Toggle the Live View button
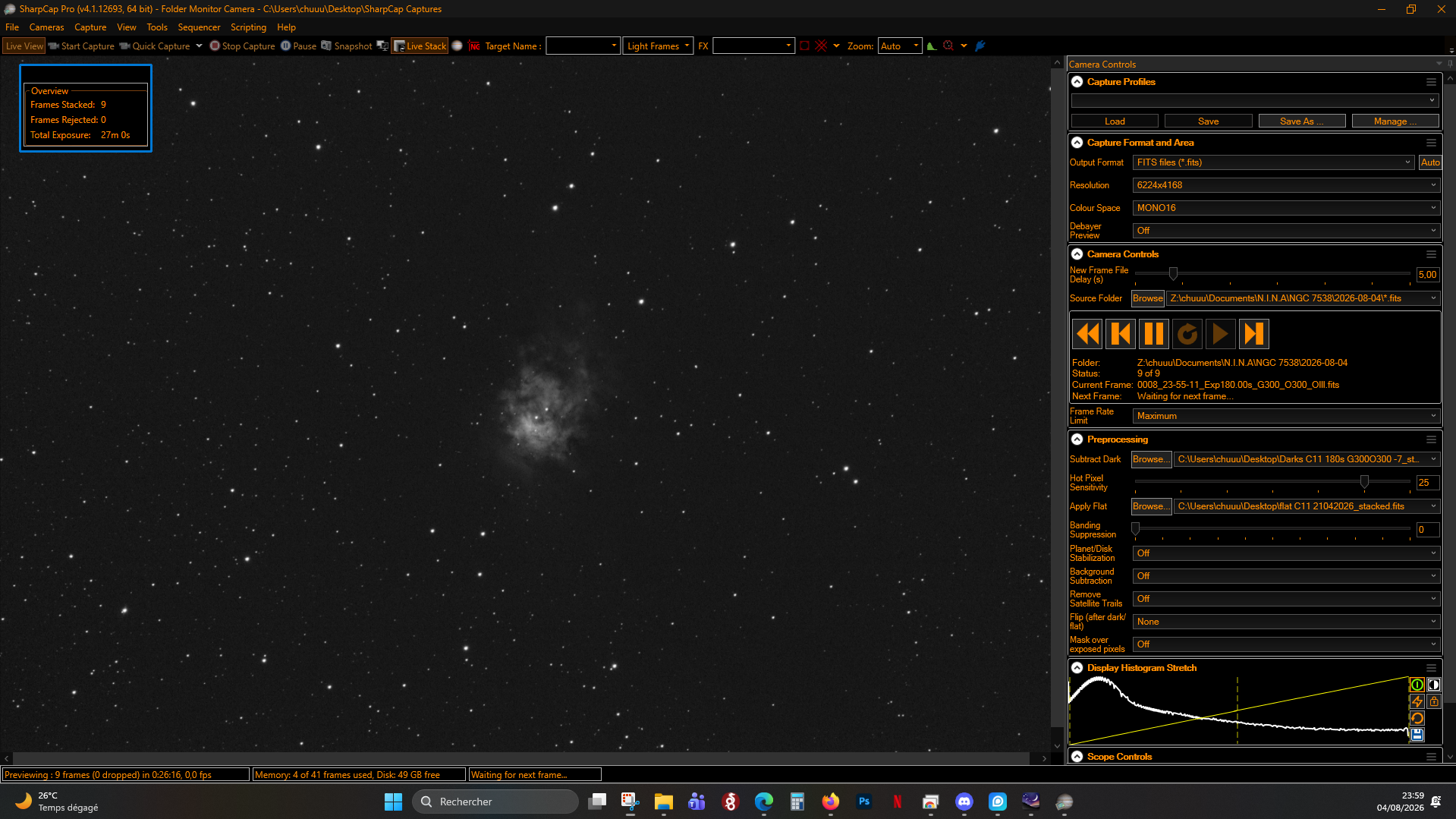Screen dimensions: 1456x819 coord(24,46)
